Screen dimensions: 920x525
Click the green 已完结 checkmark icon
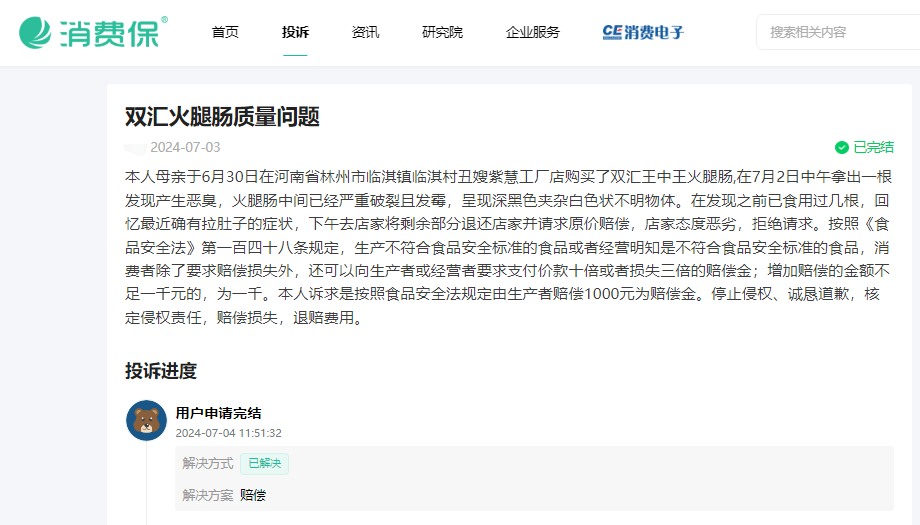pos(842,148)
